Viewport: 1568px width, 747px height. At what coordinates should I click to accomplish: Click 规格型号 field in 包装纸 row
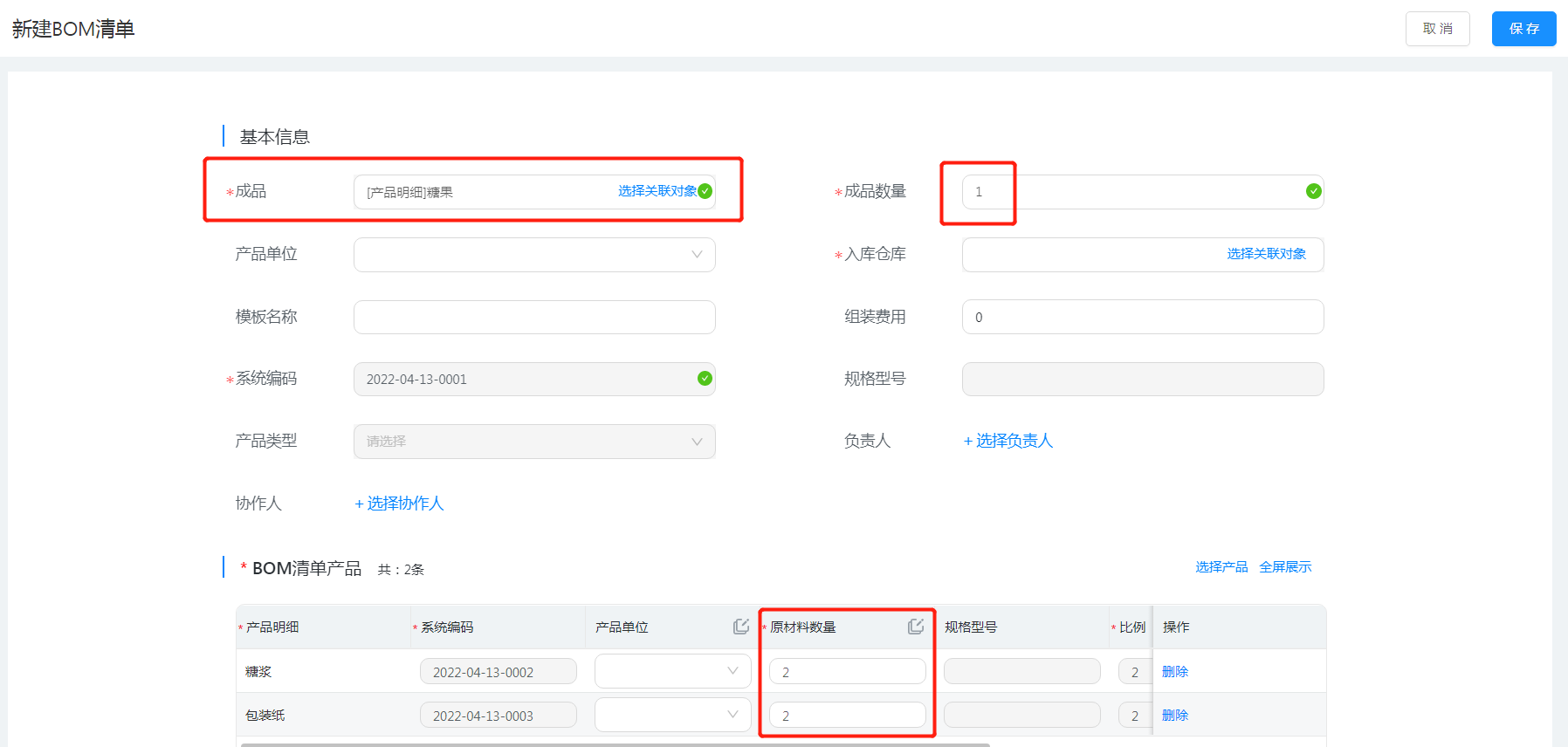coord(1022,715)
